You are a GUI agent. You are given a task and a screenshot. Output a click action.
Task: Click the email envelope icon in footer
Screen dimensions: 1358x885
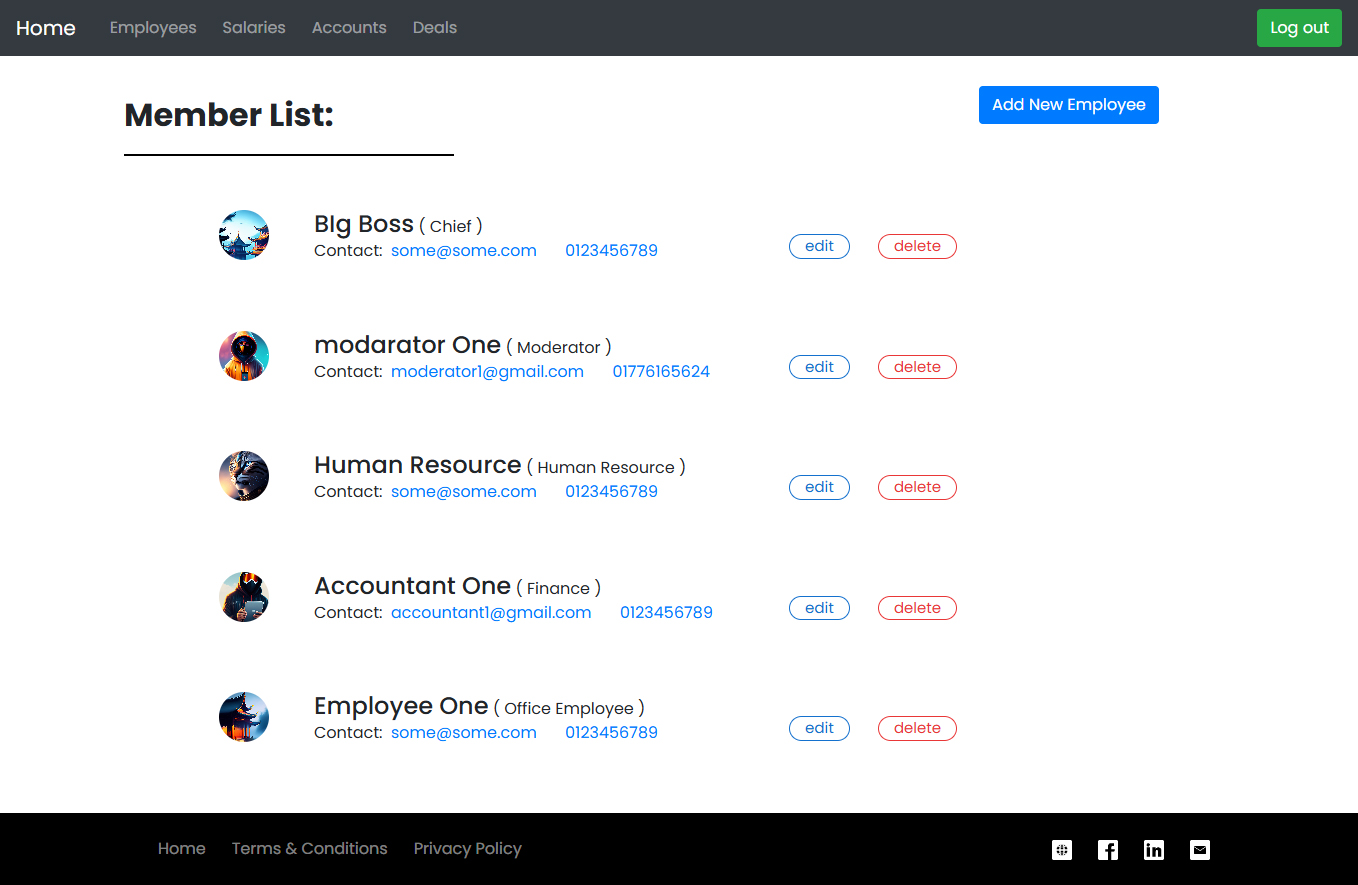(1200, 850)
